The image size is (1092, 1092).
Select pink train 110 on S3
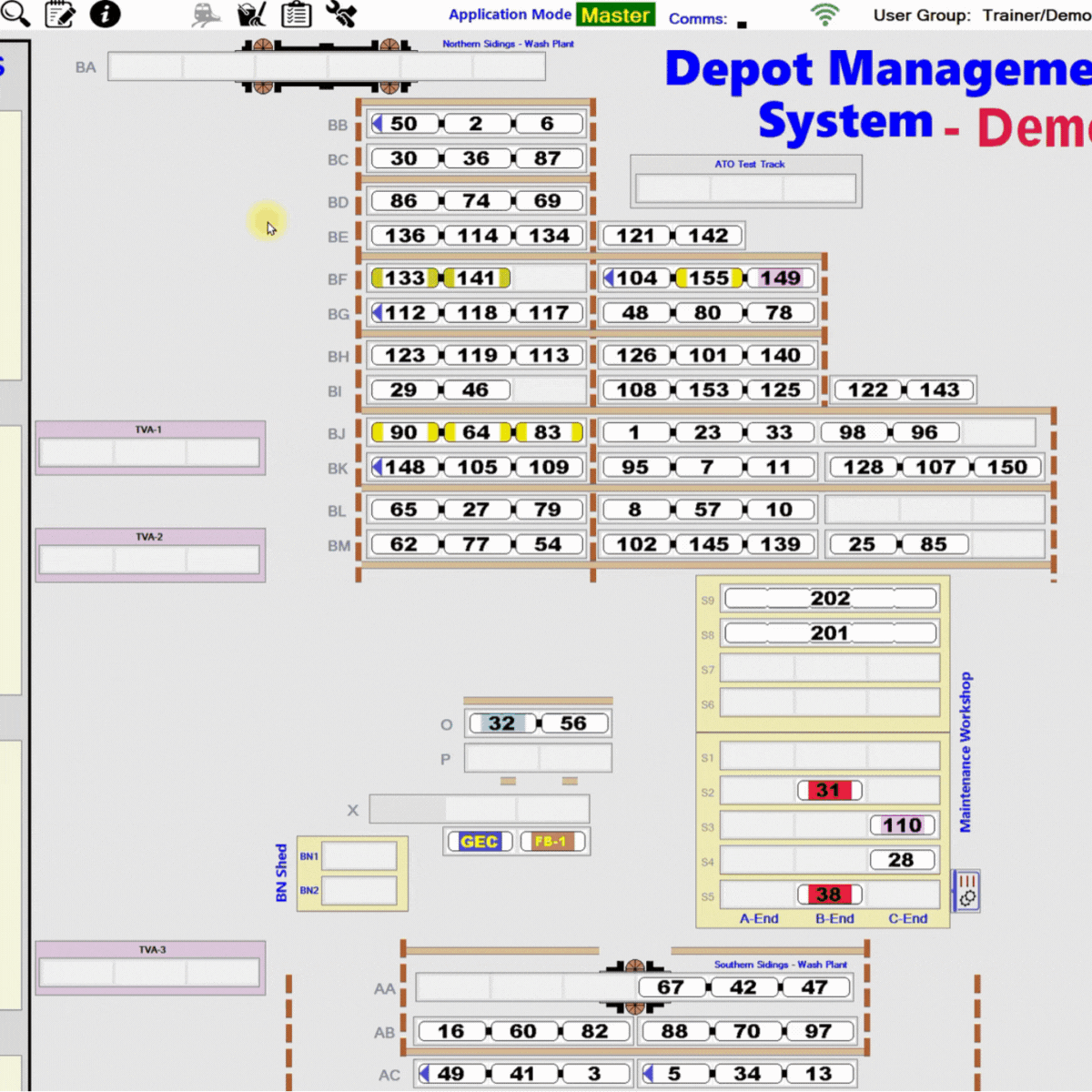click(902, 825)
